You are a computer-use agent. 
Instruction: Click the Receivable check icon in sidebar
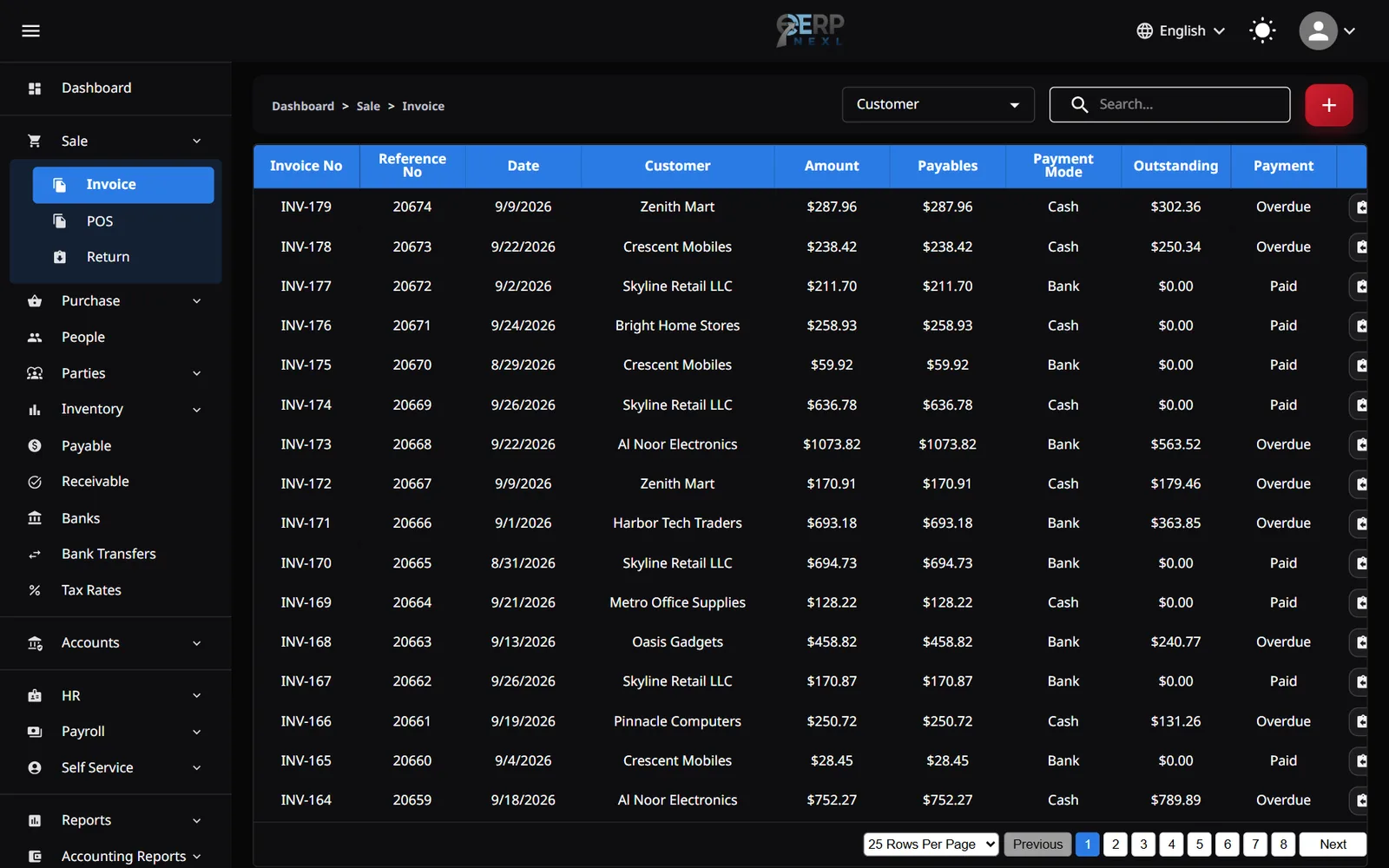(x=35, y=482)
